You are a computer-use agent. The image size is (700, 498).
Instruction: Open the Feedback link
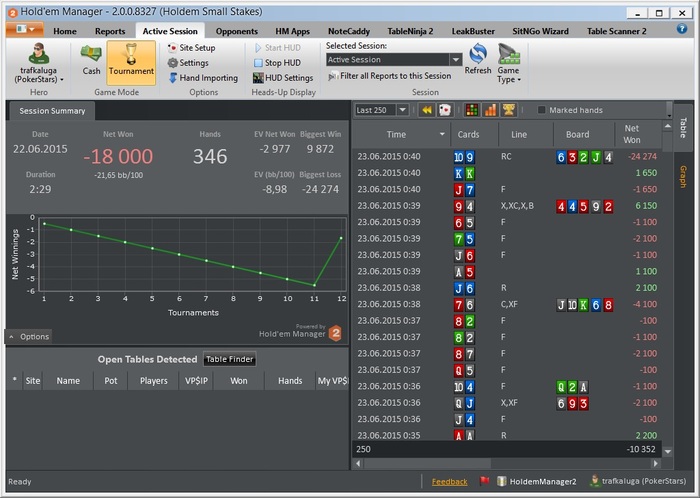click(449, 482)
